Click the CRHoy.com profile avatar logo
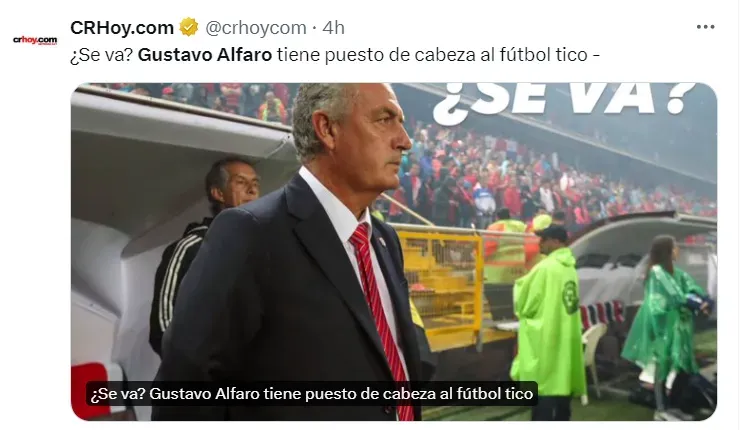 (34, 40)
